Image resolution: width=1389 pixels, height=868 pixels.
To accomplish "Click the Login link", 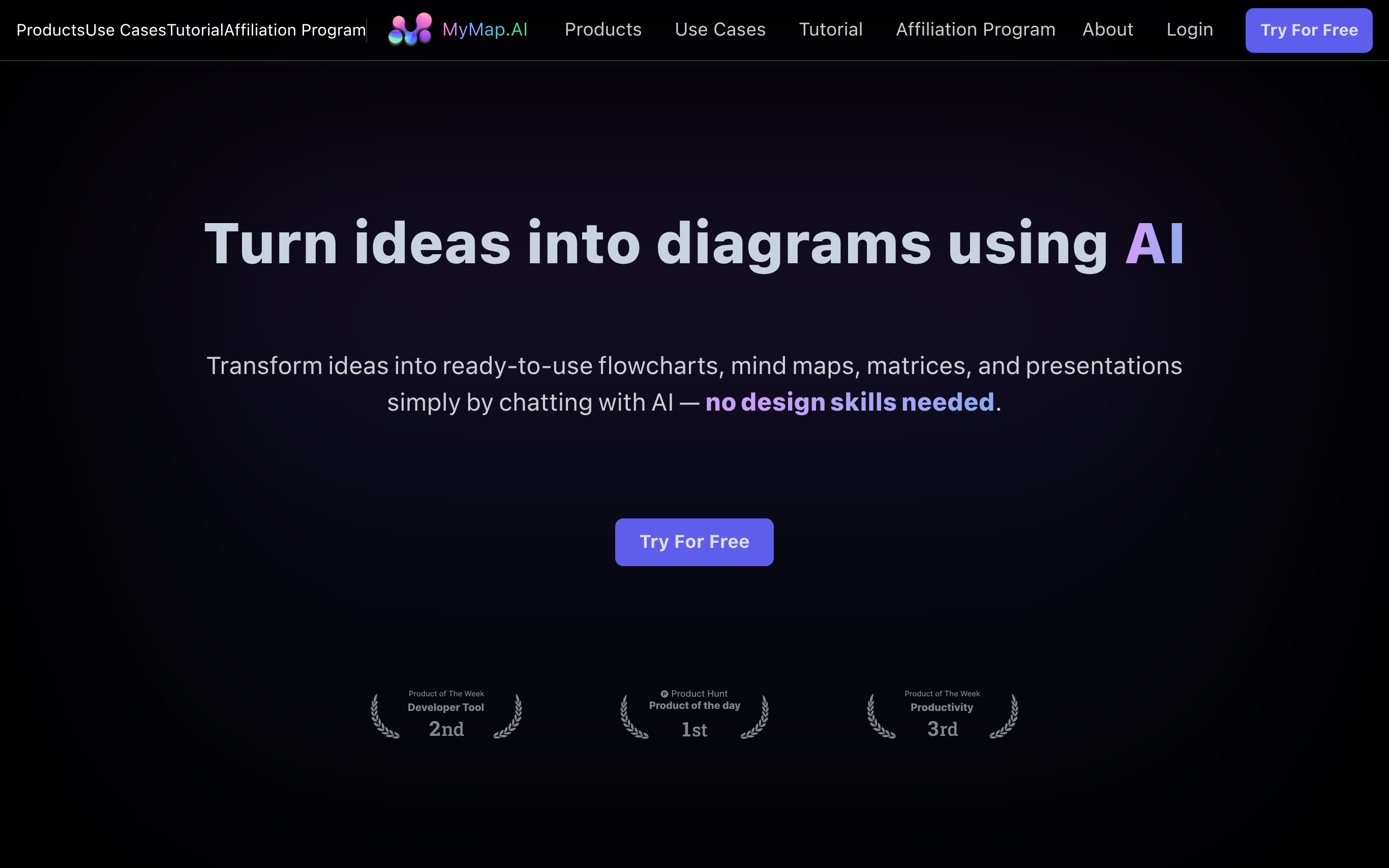I will pyautogui.click(x=1189, y=29).
